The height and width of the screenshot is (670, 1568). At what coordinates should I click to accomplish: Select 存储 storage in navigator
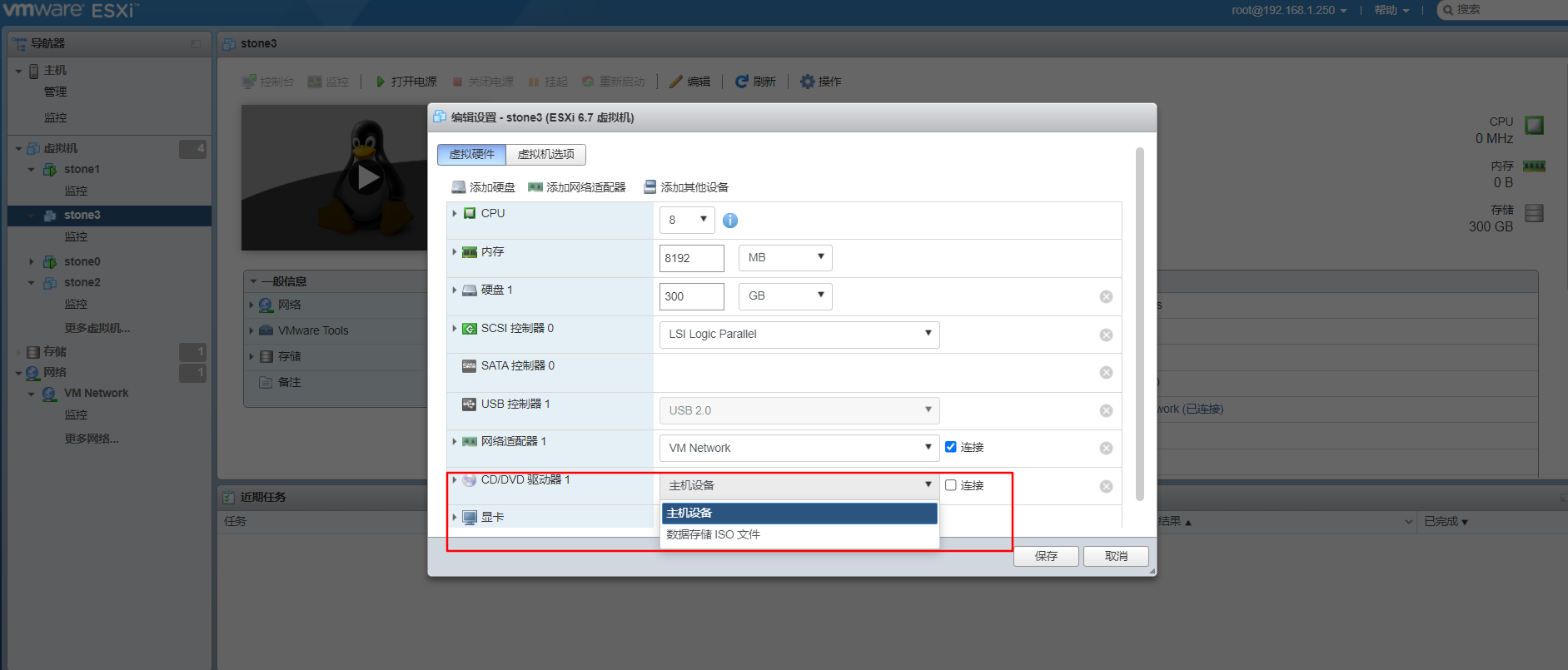[55, 352]
